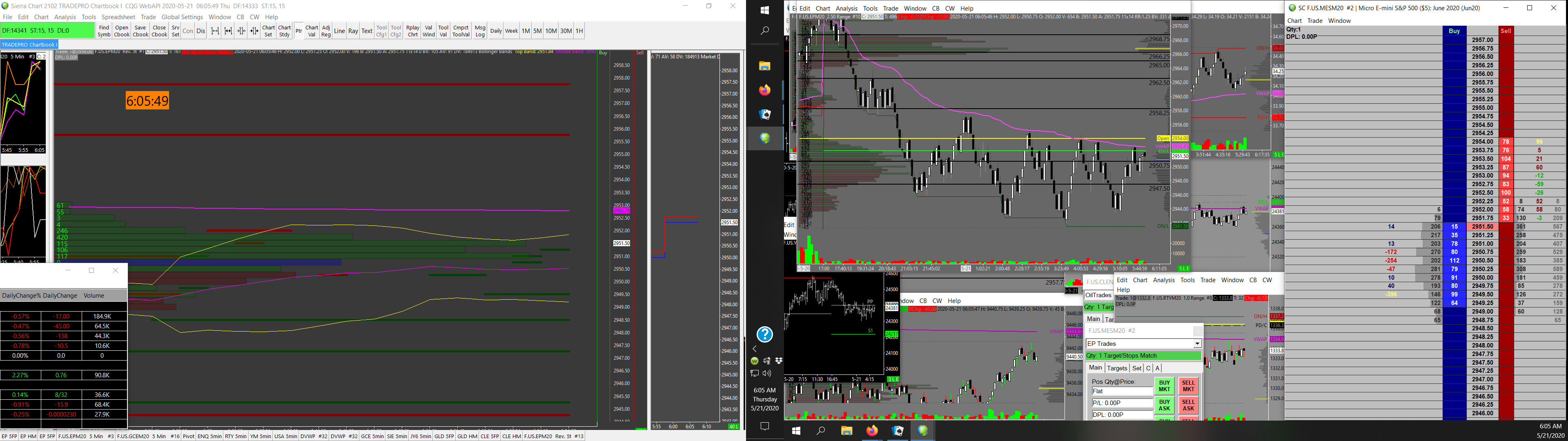Select the Ray drawing tool
The width and height of the screenshot is (1568, 441).
tap(353, 31)
